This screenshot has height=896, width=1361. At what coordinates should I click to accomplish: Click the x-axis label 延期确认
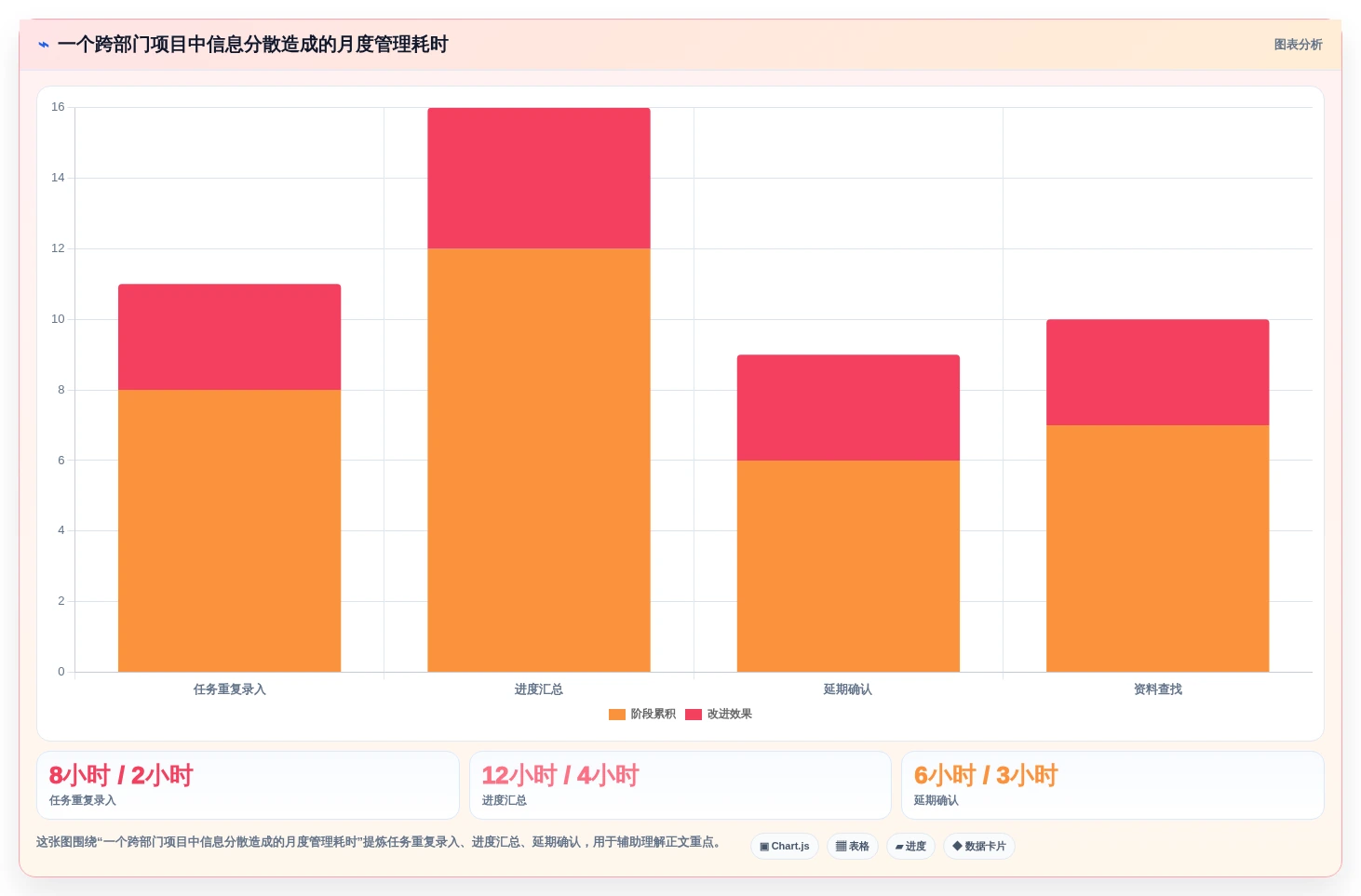click(848, 689)
